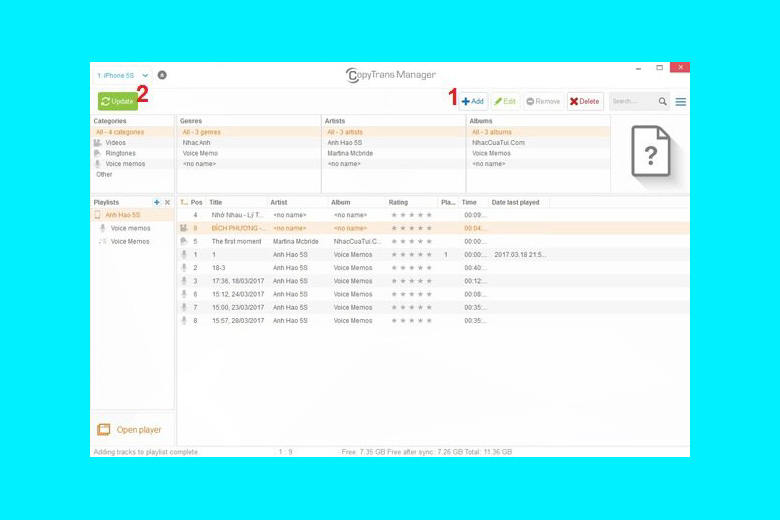Select the Voice memos playlist with microphone
The width and height of the screenshot is (780, 520).
(x=132, y=228)
